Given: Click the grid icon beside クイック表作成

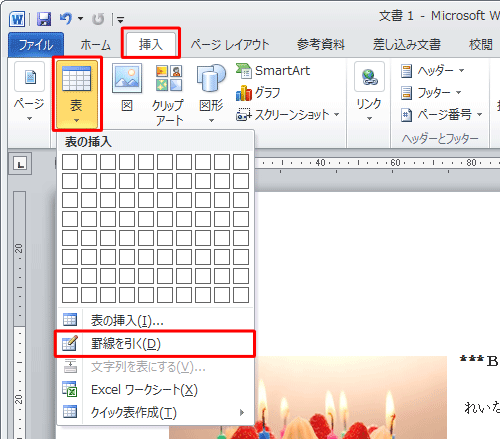Looking at the screenshot, I should [70, 412].
